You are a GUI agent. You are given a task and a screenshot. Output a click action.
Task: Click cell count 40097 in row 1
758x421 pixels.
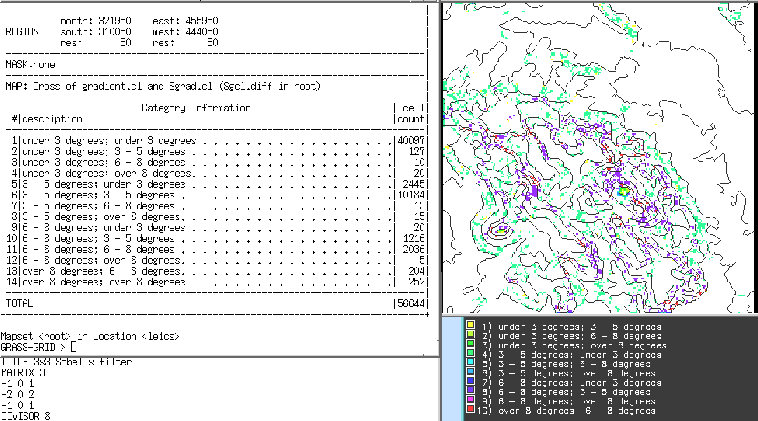pyautogui.click(x=410, y=141)
